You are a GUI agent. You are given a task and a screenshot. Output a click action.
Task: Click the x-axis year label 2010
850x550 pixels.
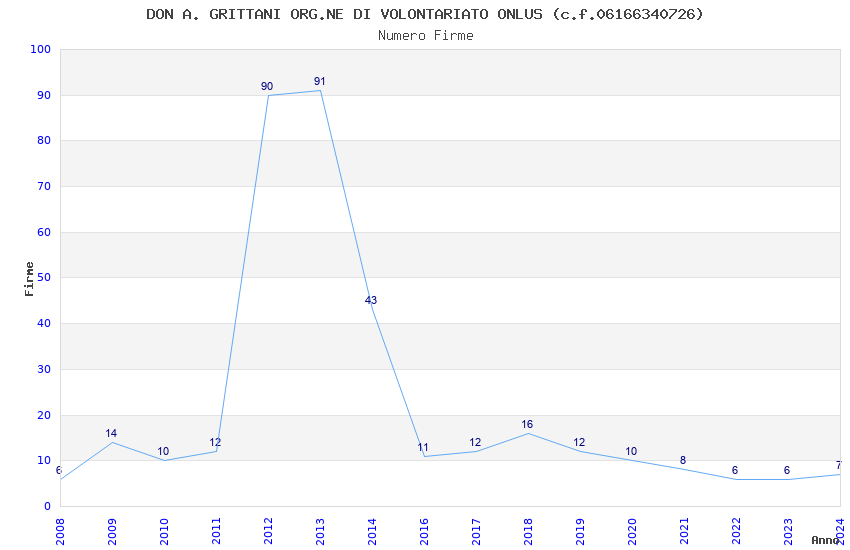tap(164, 531)
